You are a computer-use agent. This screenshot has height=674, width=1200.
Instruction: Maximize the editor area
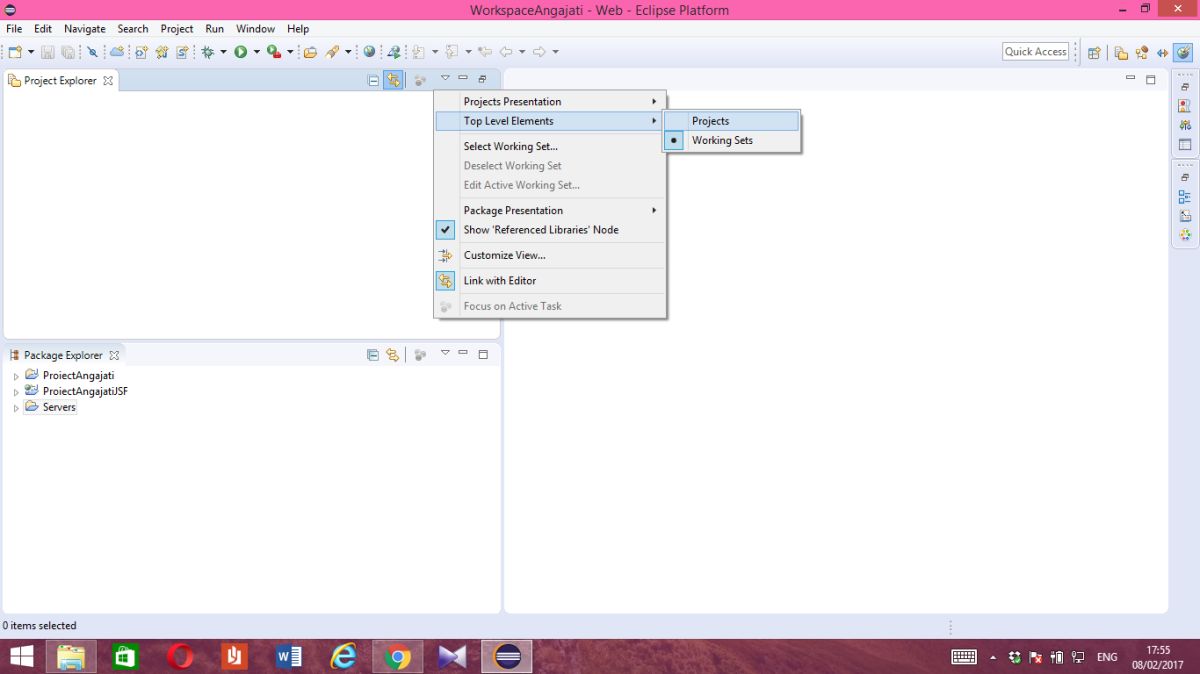click(1151, 79)
